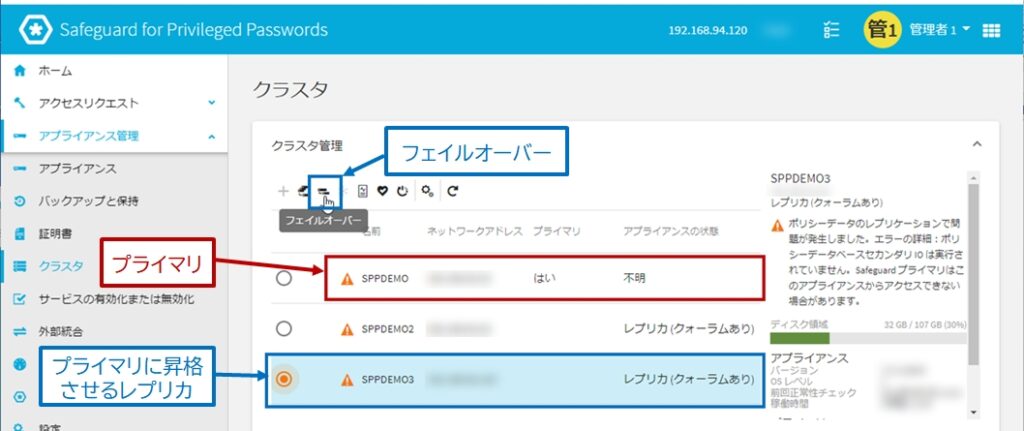Collapse the アプライアンス管理 chevron
1024x431 pixels.
click(x=212, y=136)
